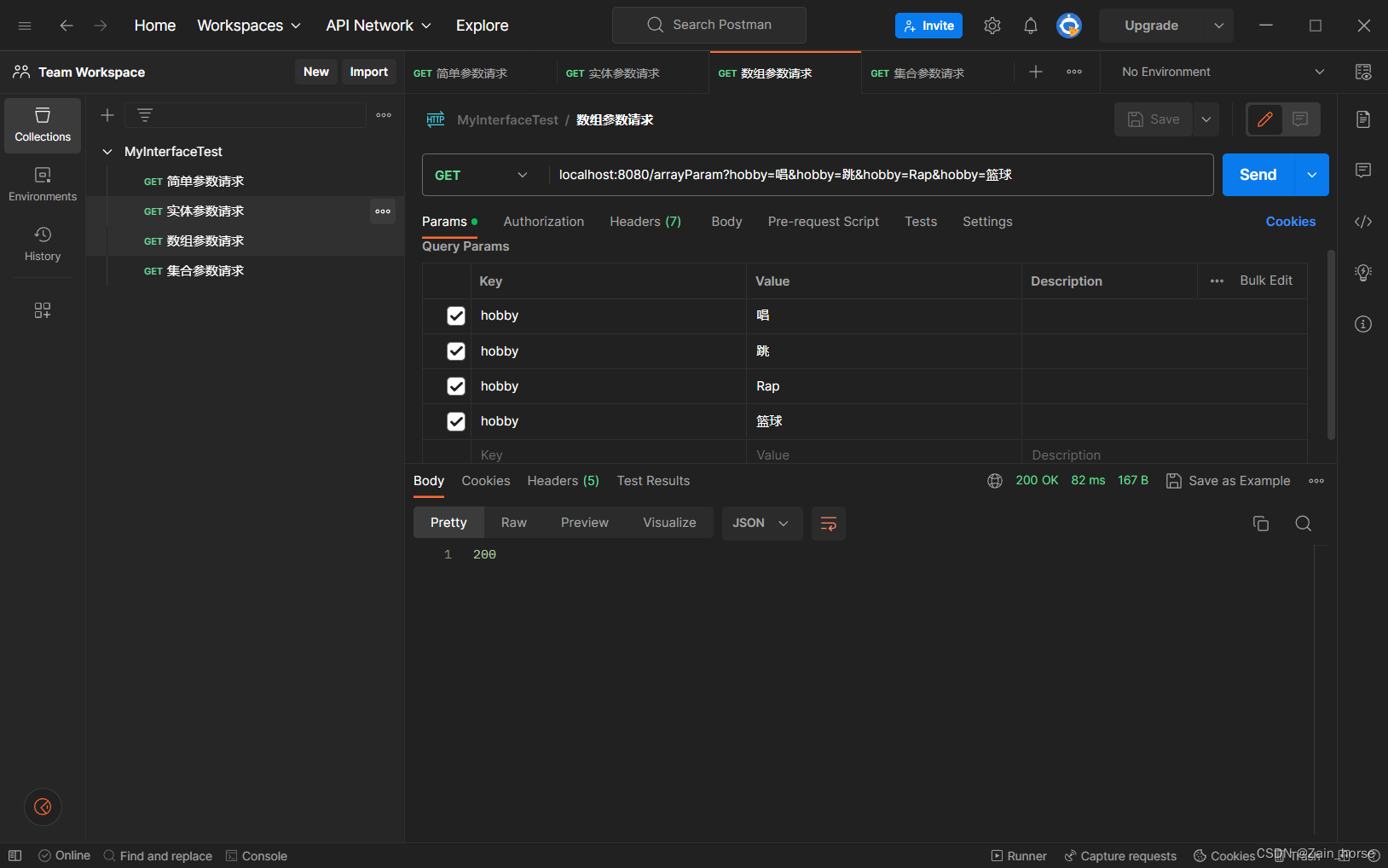Open Workspaces dropdown
Screen dimensions: 1388x868
[x=249, y=26]
